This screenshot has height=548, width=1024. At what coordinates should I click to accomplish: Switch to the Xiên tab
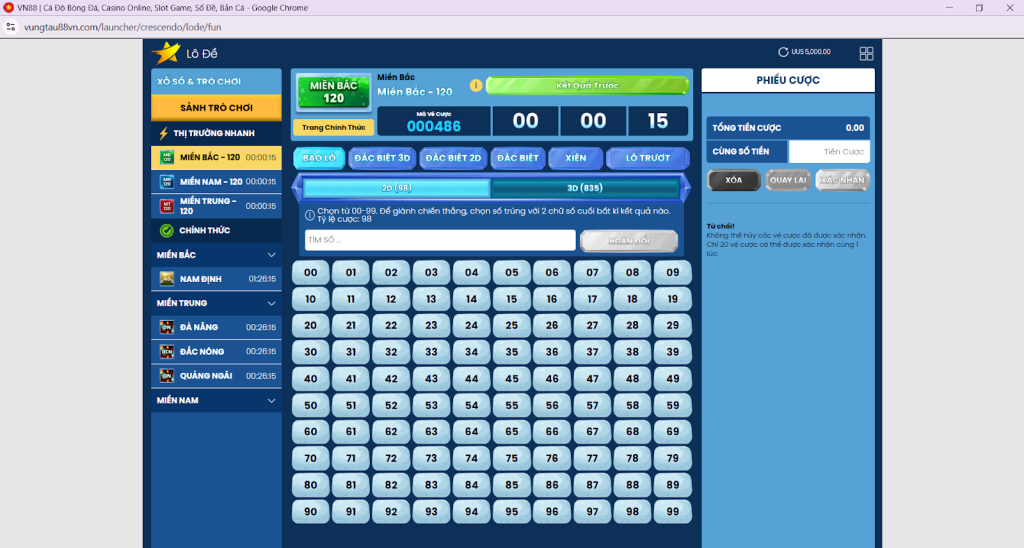[575, 158]
